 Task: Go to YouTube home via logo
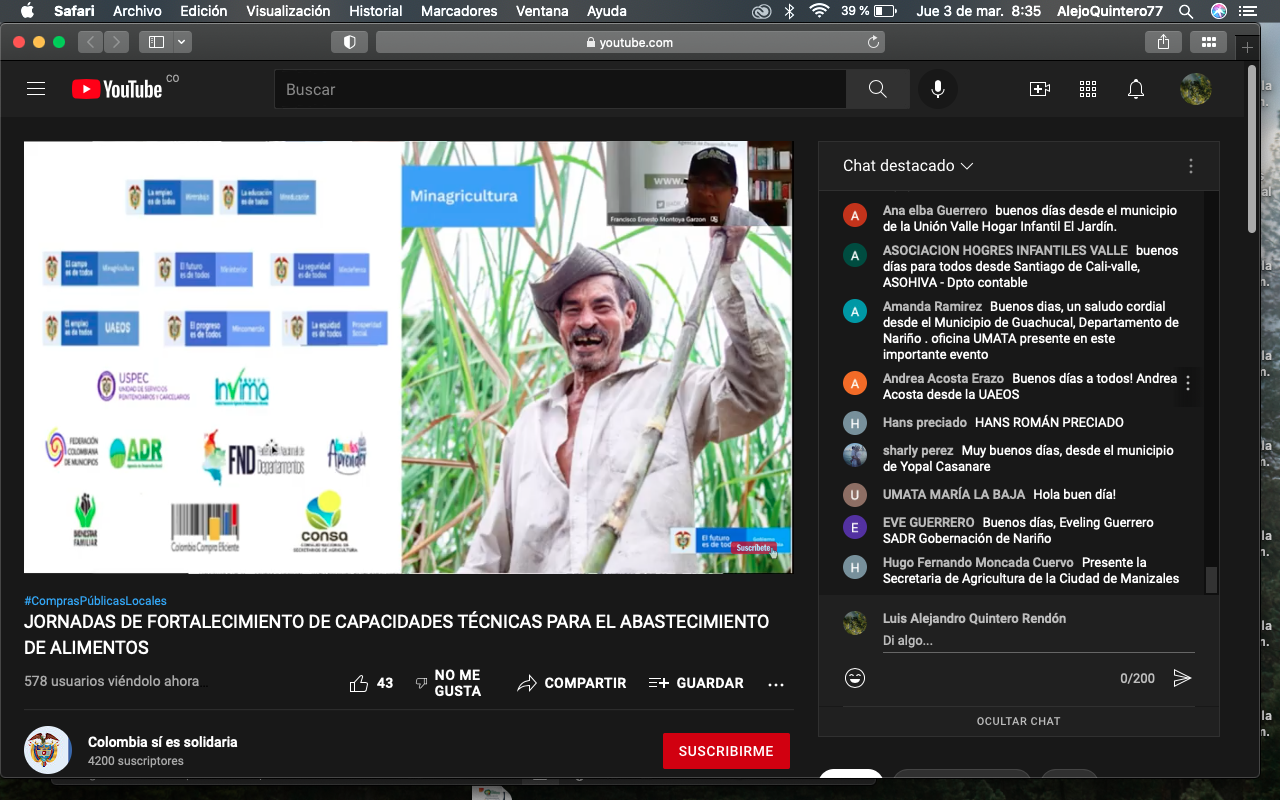[x=117, y=89]
